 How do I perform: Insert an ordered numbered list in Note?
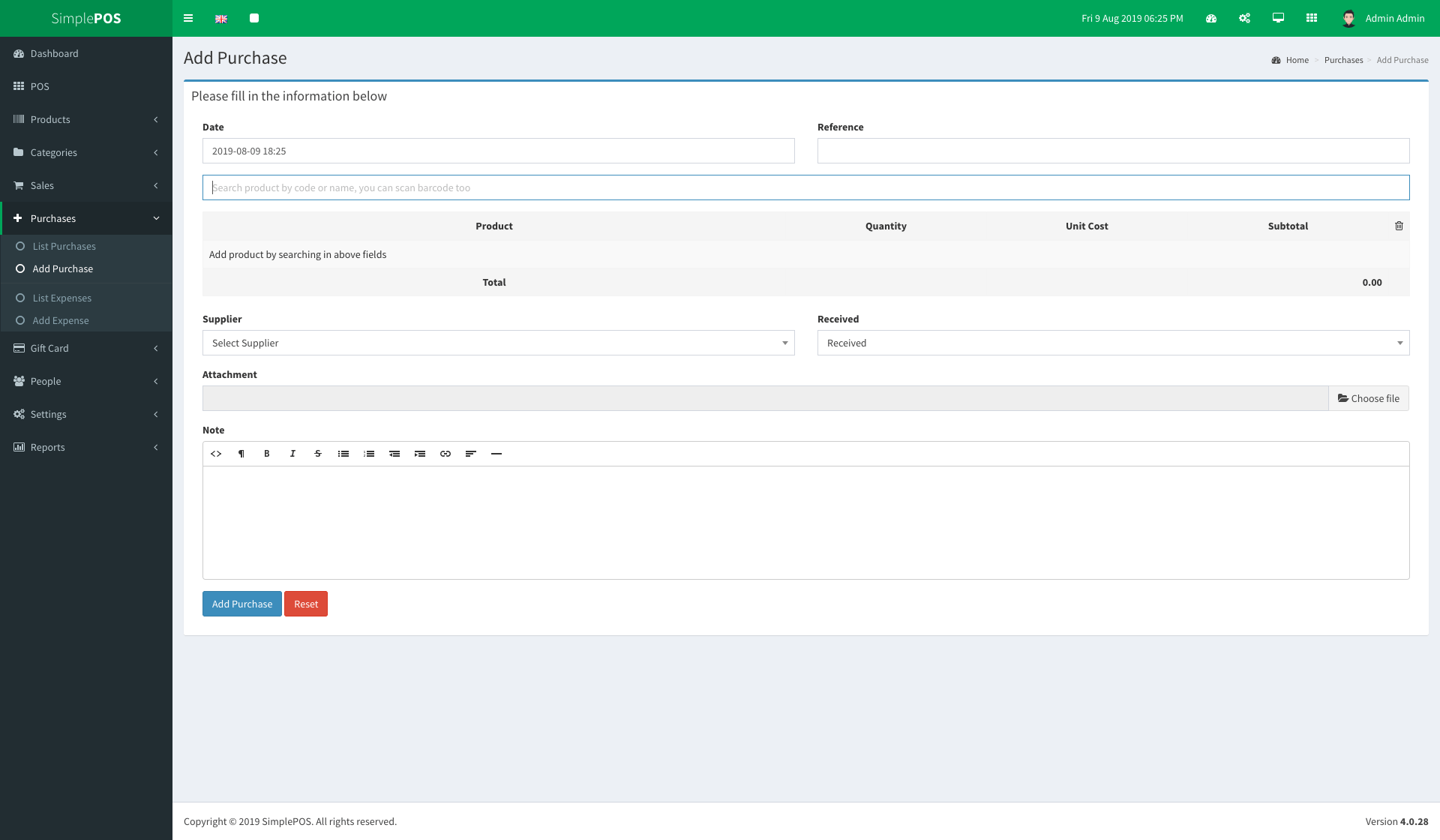tap(369, 454)
